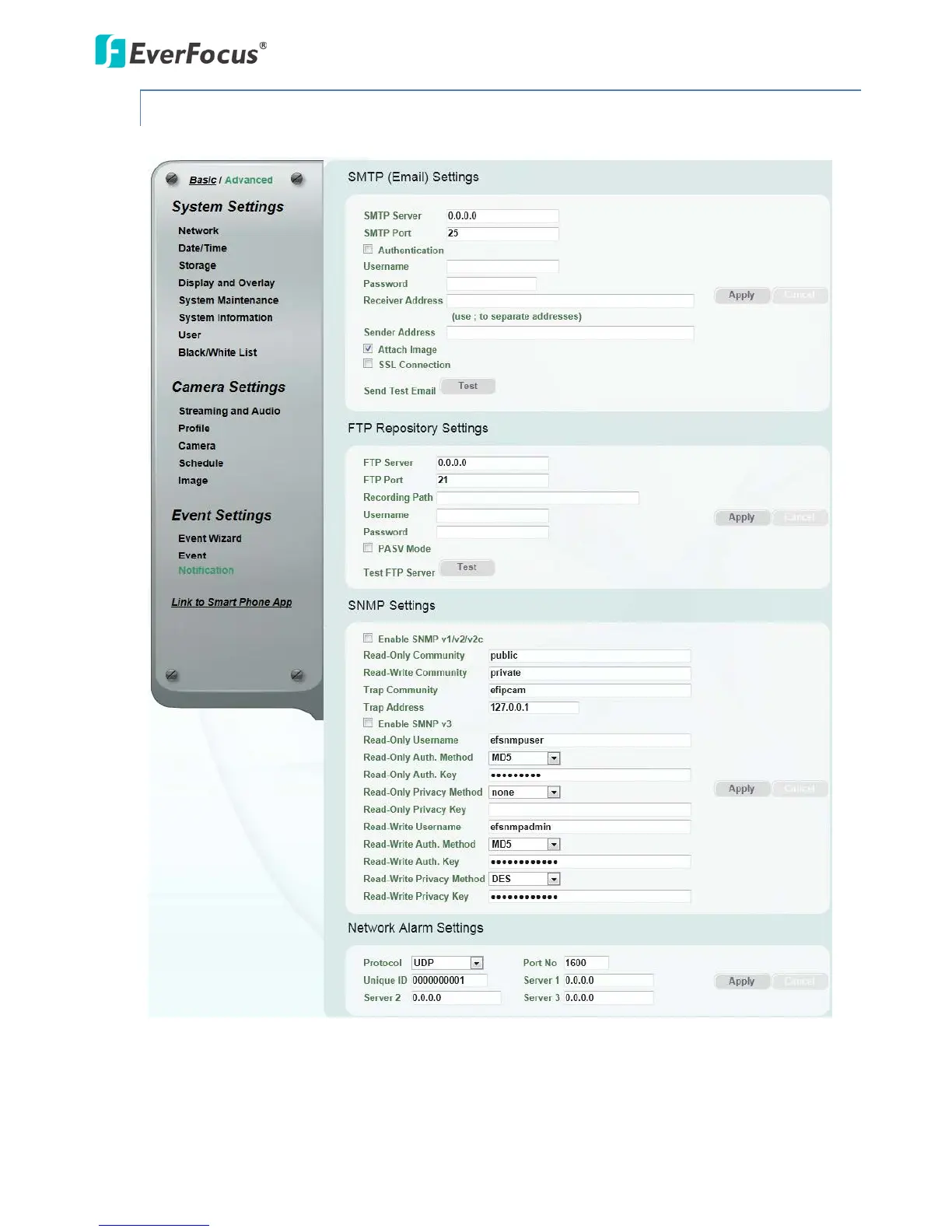Uncheck the Attach Image option
Image resolution: width=952 pixels, height=1232 pixels.
368,348
